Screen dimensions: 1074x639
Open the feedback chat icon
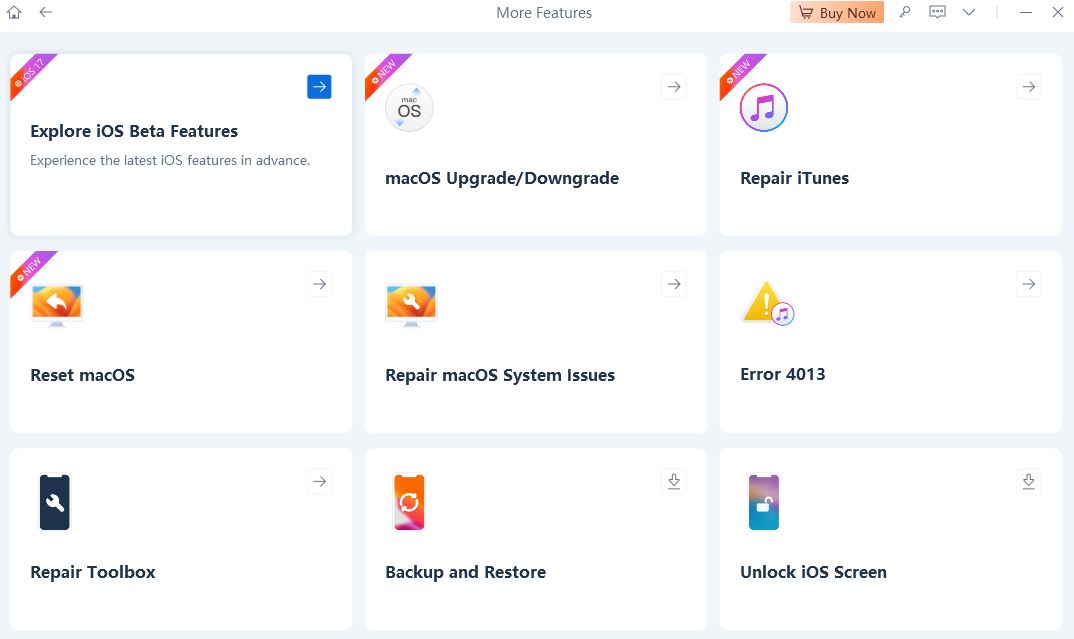(937, 12)
